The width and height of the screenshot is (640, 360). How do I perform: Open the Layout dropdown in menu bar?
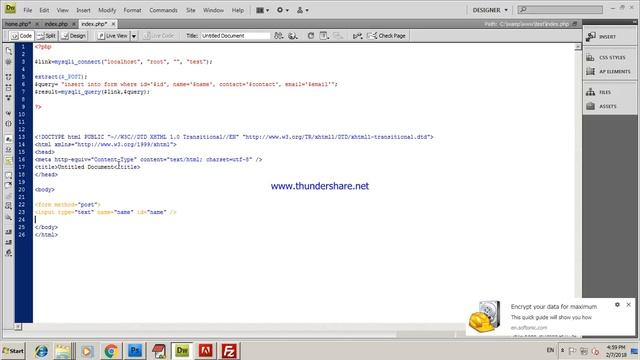coord(262,10)
